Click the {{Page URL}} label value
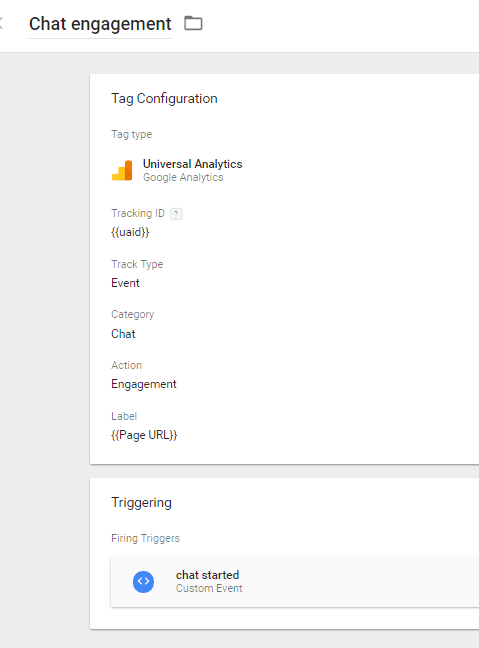Screen dimensions: 479x648 [144, 435]
